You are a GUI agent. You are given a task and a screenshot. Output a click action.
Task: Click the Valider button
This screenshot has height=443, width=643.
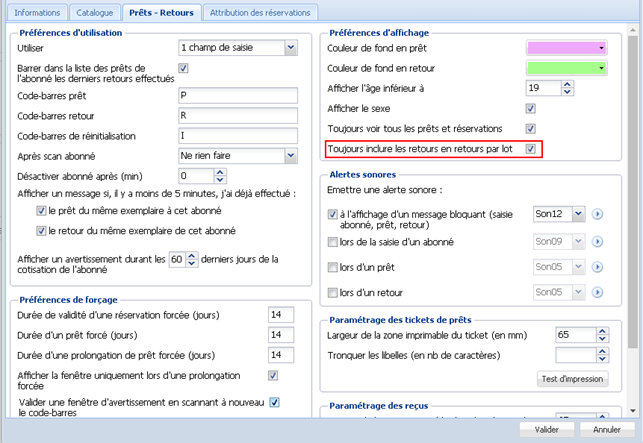tap(546, 428)
